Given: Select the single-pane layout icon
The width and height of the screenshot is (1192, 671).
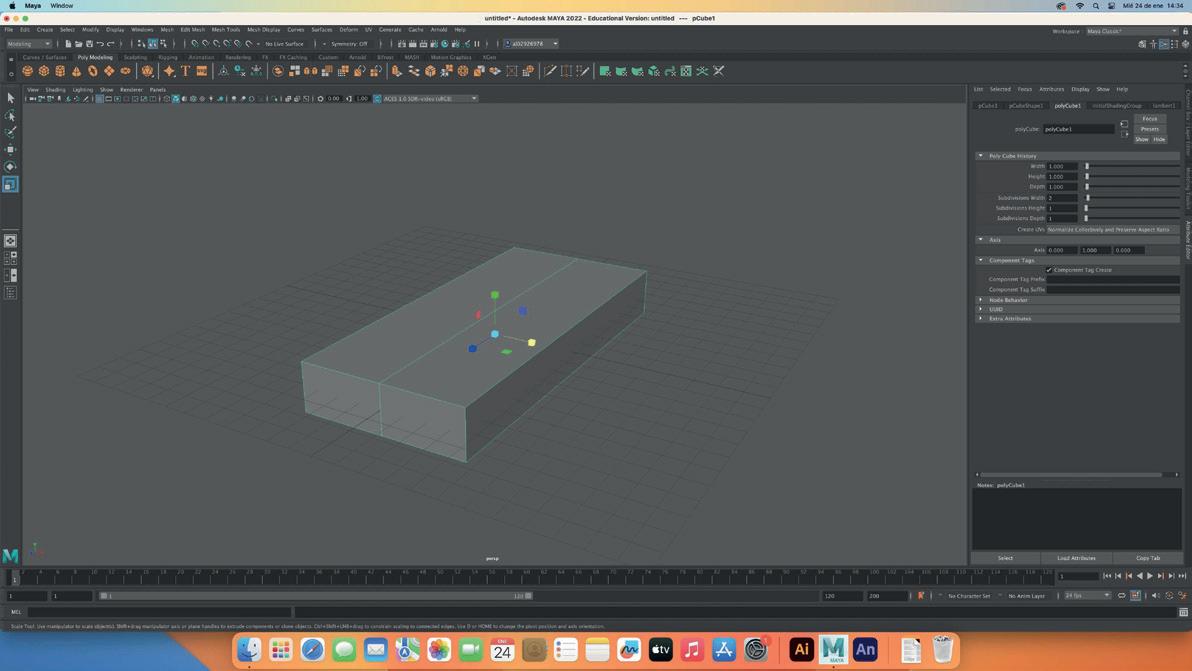Looking at the screenshot, I should pyautogui.click(x=10, y=241).
